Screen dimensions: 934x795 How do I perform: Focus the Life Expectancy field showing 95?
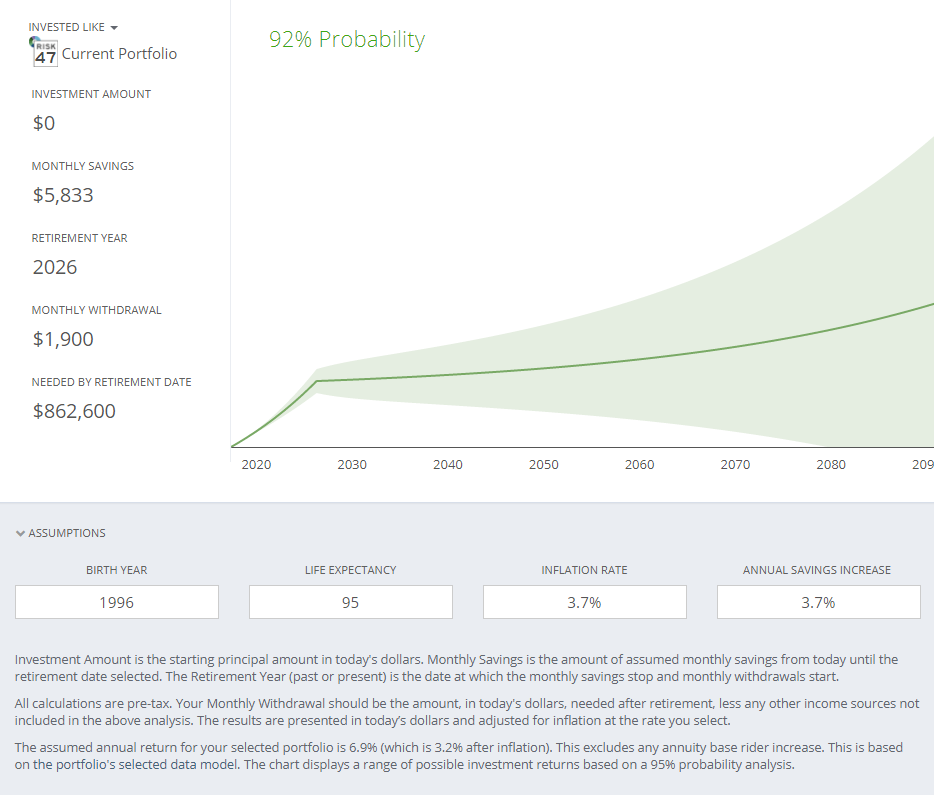tap(351, 602)
